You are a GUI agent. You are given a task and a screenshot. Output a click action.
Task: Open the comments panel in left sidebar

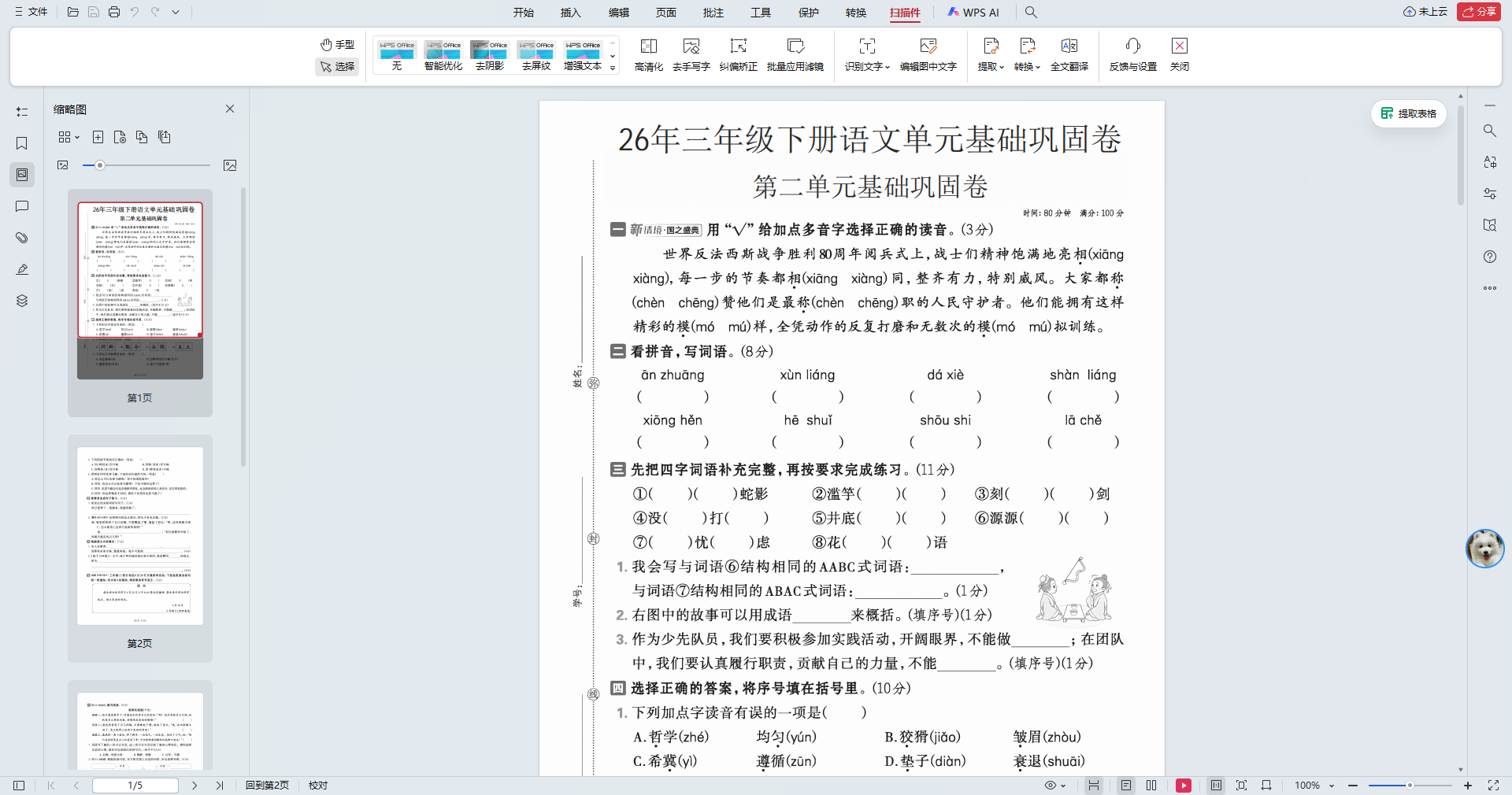(x=21, y=206)
